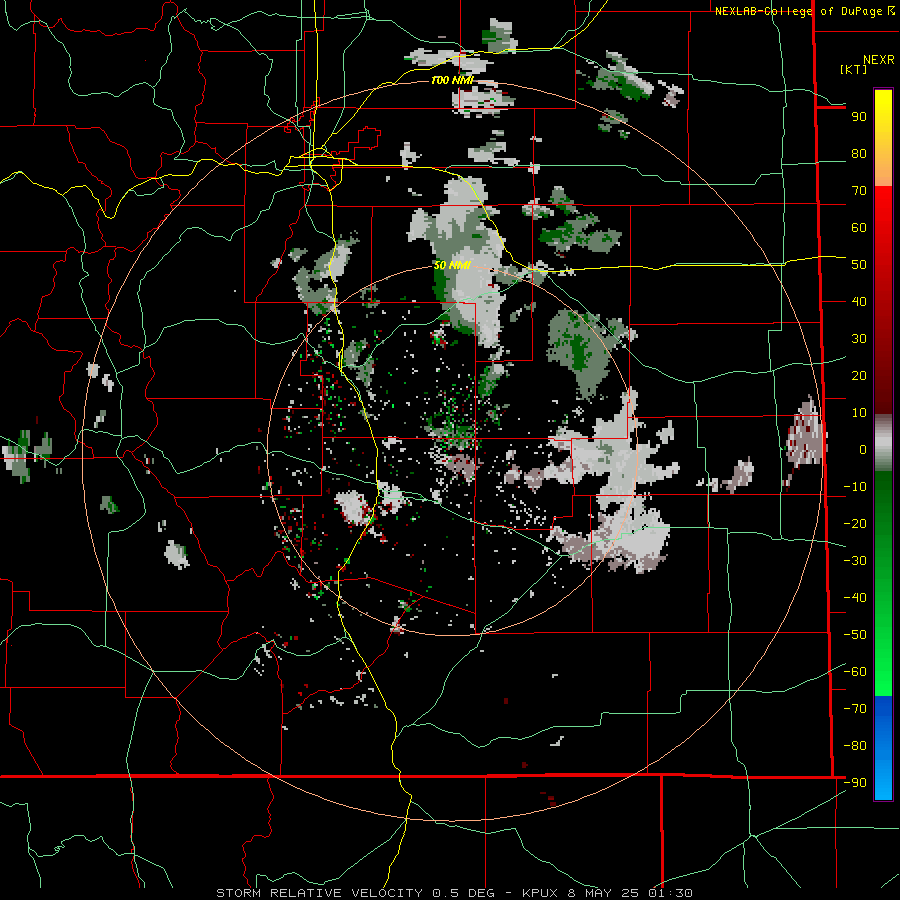Click the [KT] units label
Viewport: 900px width, 900px height.
[853, 69]
